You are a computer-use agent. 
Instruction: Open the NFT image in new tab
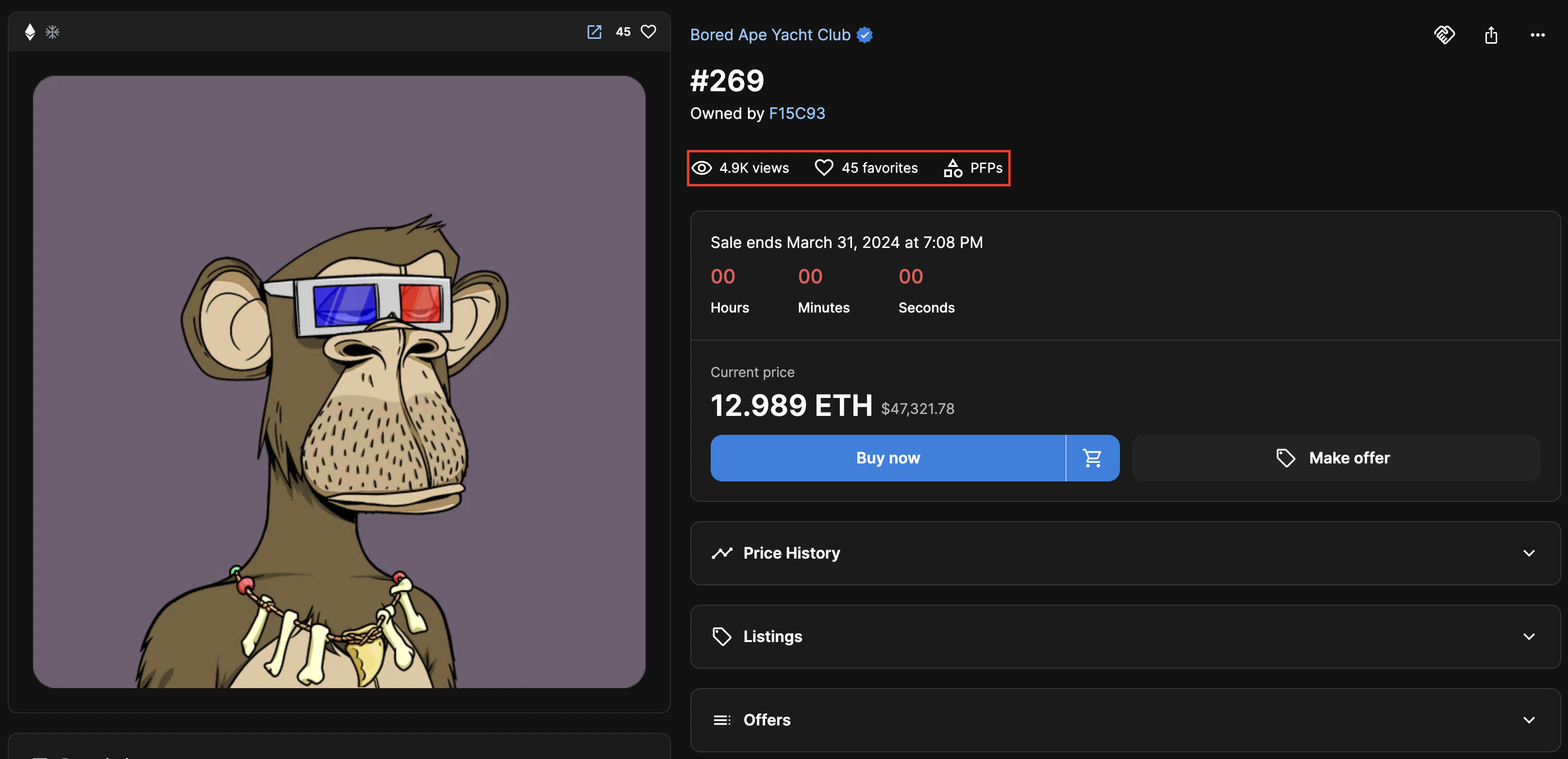coord(594,32)
